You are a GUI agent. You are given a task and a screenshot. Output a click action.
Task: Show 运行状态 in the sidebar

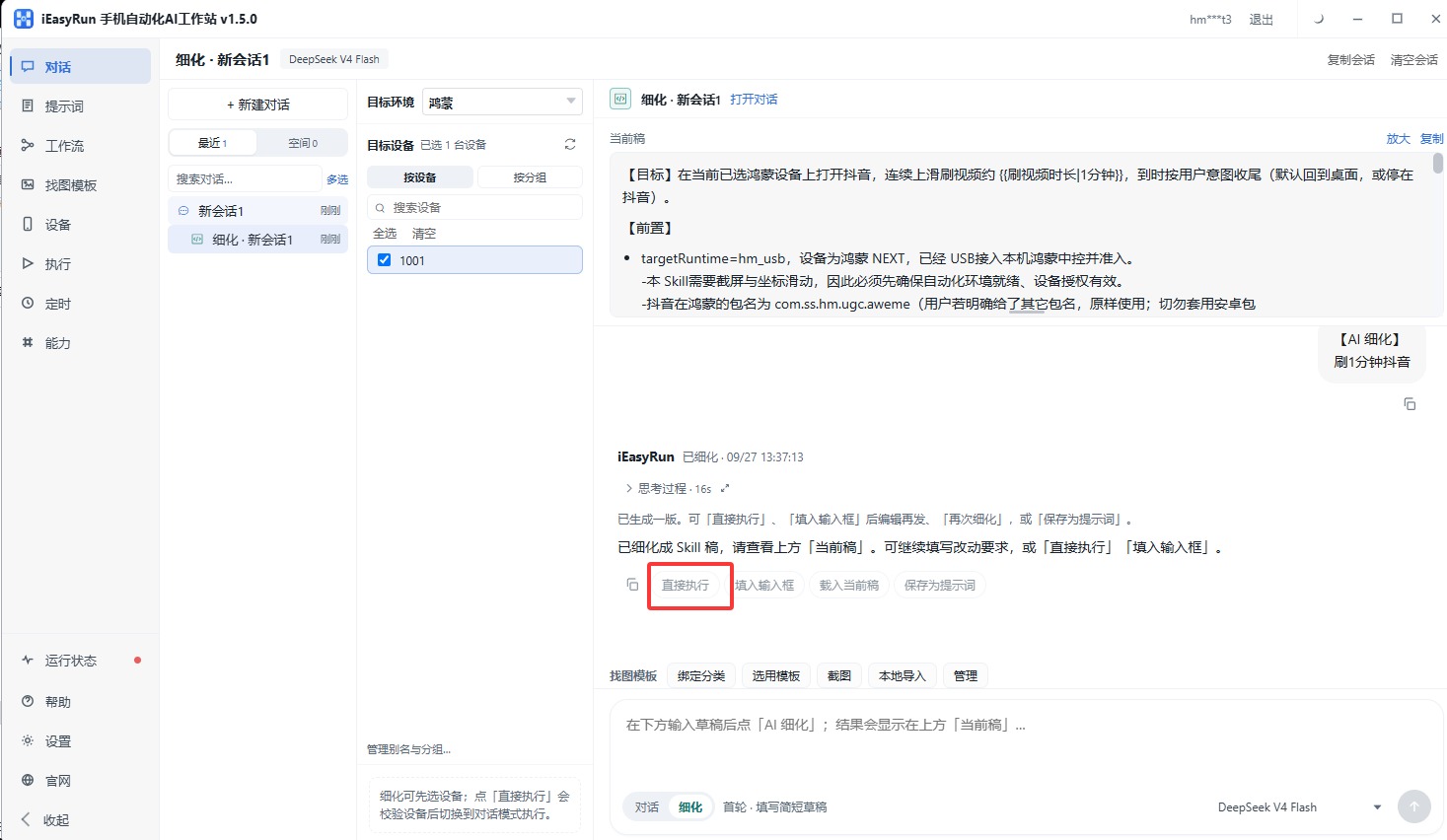pyautogui.click(x=81, y=661)
